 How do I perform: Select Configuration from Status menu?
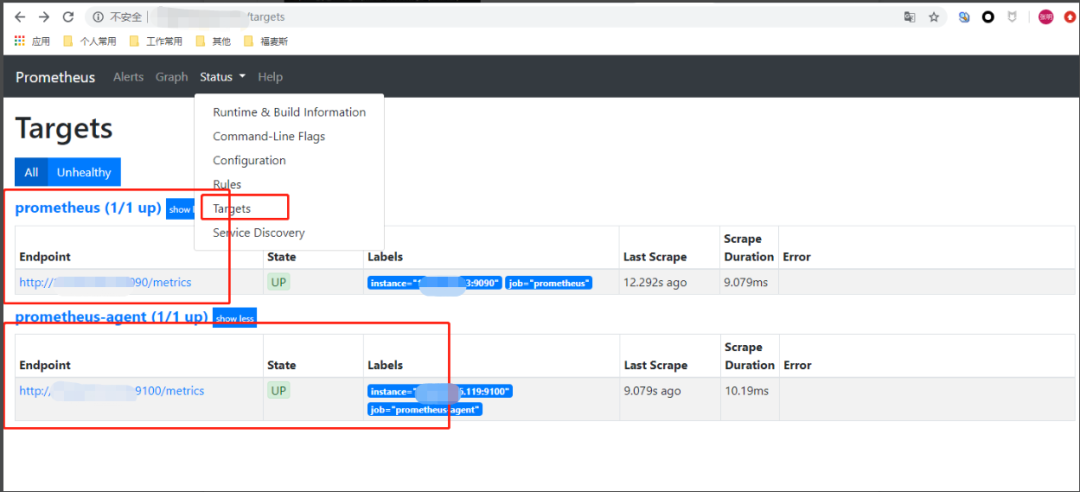(x=289, y=161)
